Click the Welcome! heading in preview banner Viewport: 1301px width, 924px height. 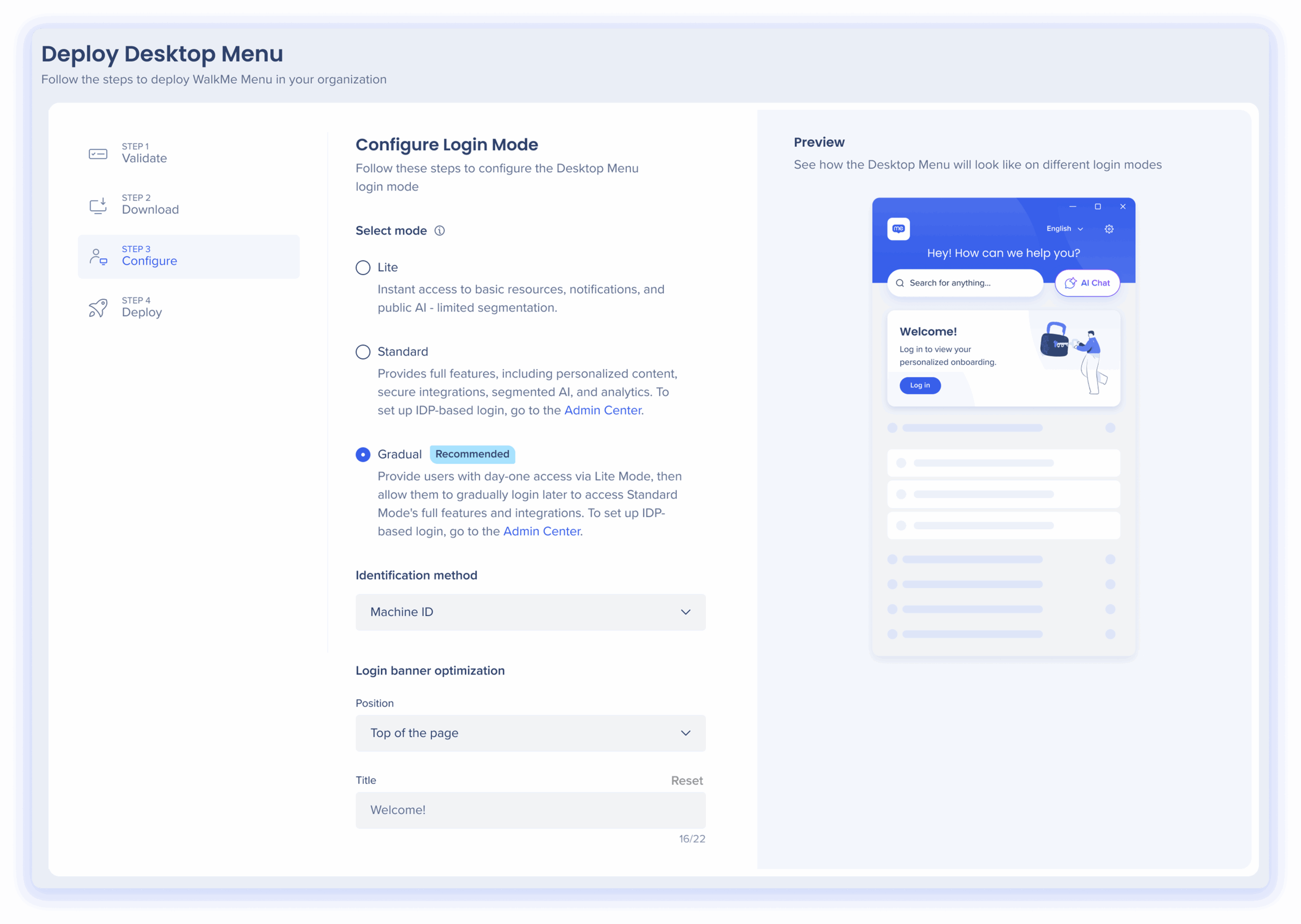(x=927, y=332)
